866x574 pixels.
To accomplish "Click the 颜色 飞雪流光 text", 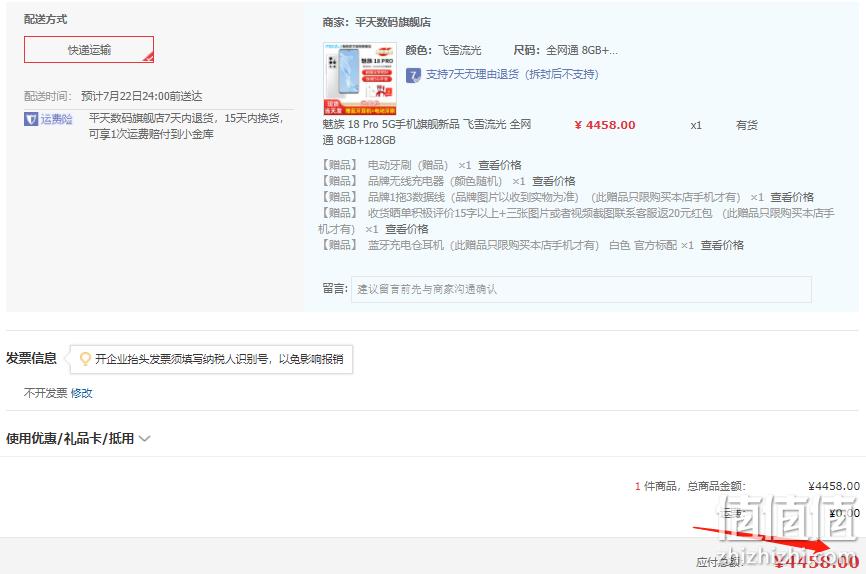I will (443, 50).
